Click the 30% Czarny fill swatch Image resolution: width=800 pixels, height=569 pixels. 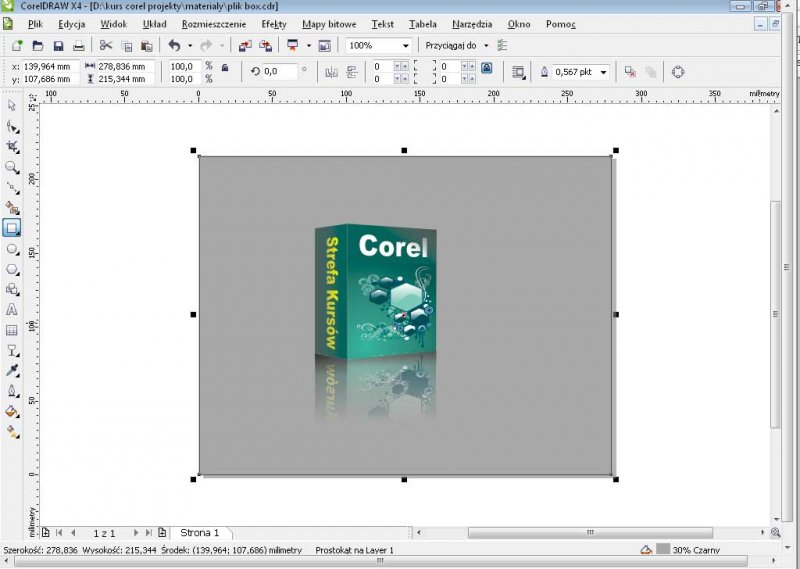coord(663,550)
